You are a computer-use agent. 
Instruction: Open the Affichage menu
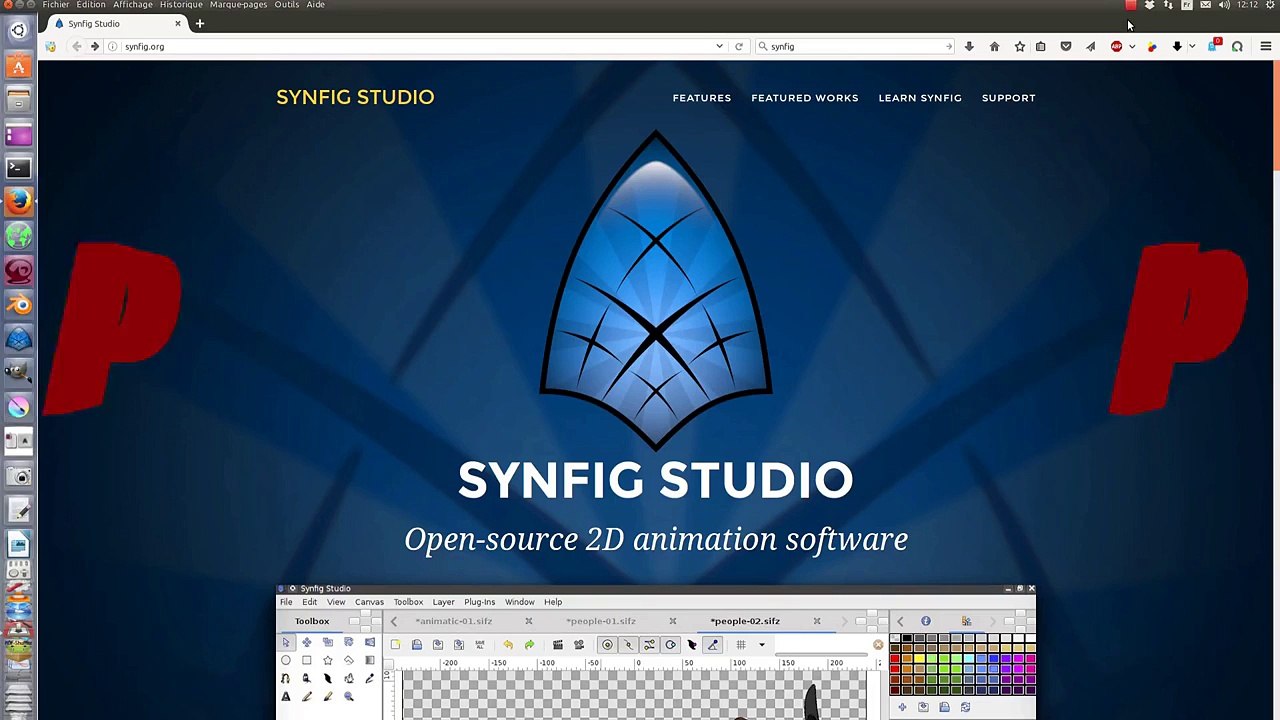click(133, 5)
